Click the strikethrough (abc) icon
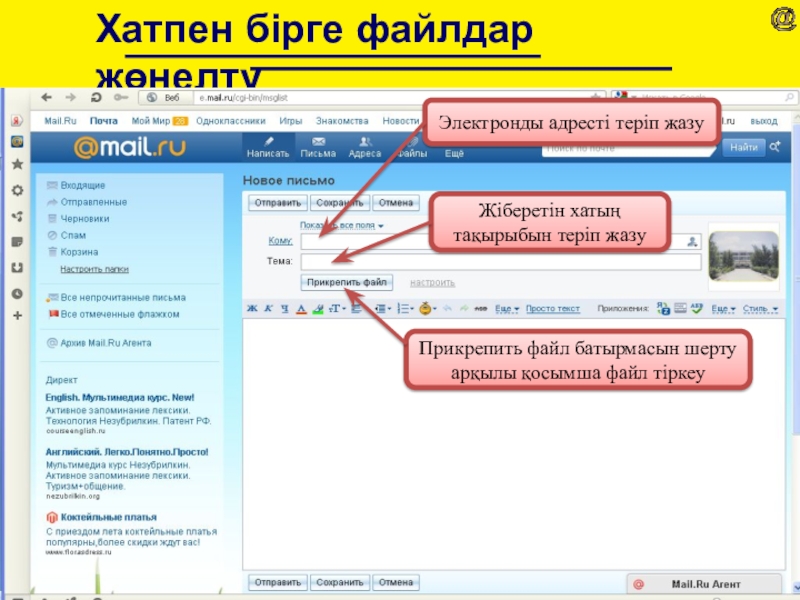Viewport: 800px width, 600px height. click(x=481, y=309)
